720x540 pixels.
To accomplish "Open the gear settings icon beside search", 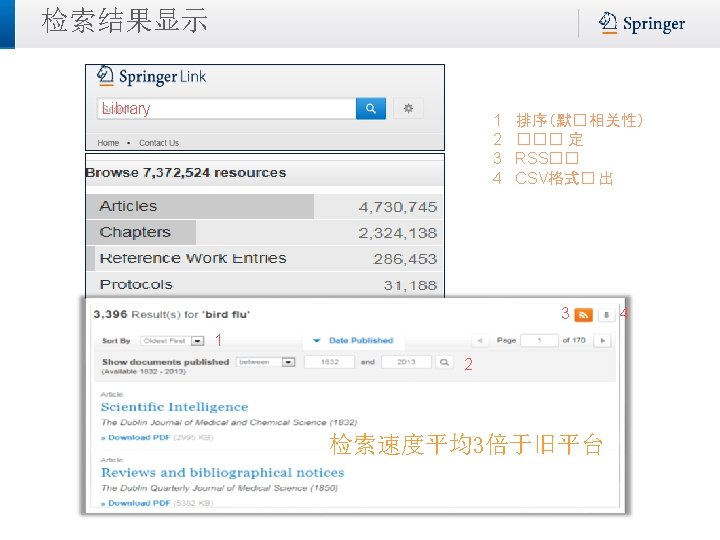I will point(408,108).
